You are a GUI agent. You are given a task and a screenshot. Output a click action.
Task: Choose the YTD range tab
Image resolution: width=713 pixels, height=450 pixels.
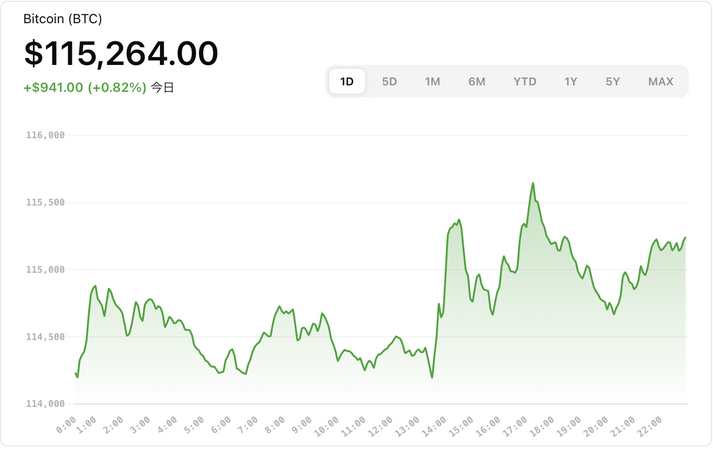[525, 81]
